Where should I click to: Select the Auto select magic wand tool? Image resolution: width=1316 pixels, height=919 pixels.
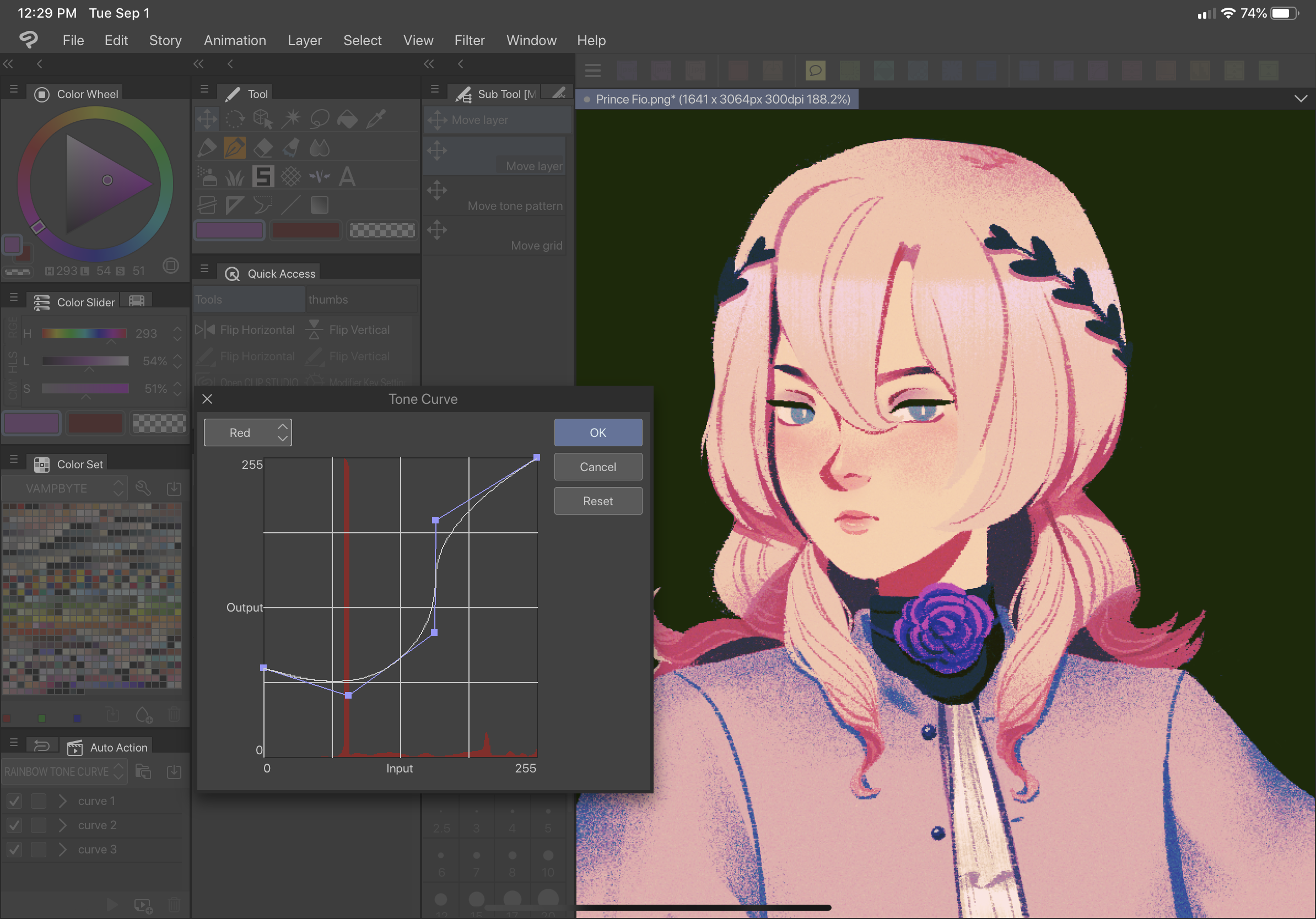(291, 119)
